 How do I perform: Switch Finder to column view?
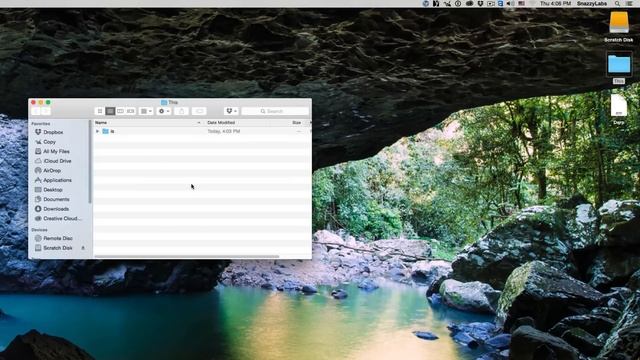click(120, 111)
